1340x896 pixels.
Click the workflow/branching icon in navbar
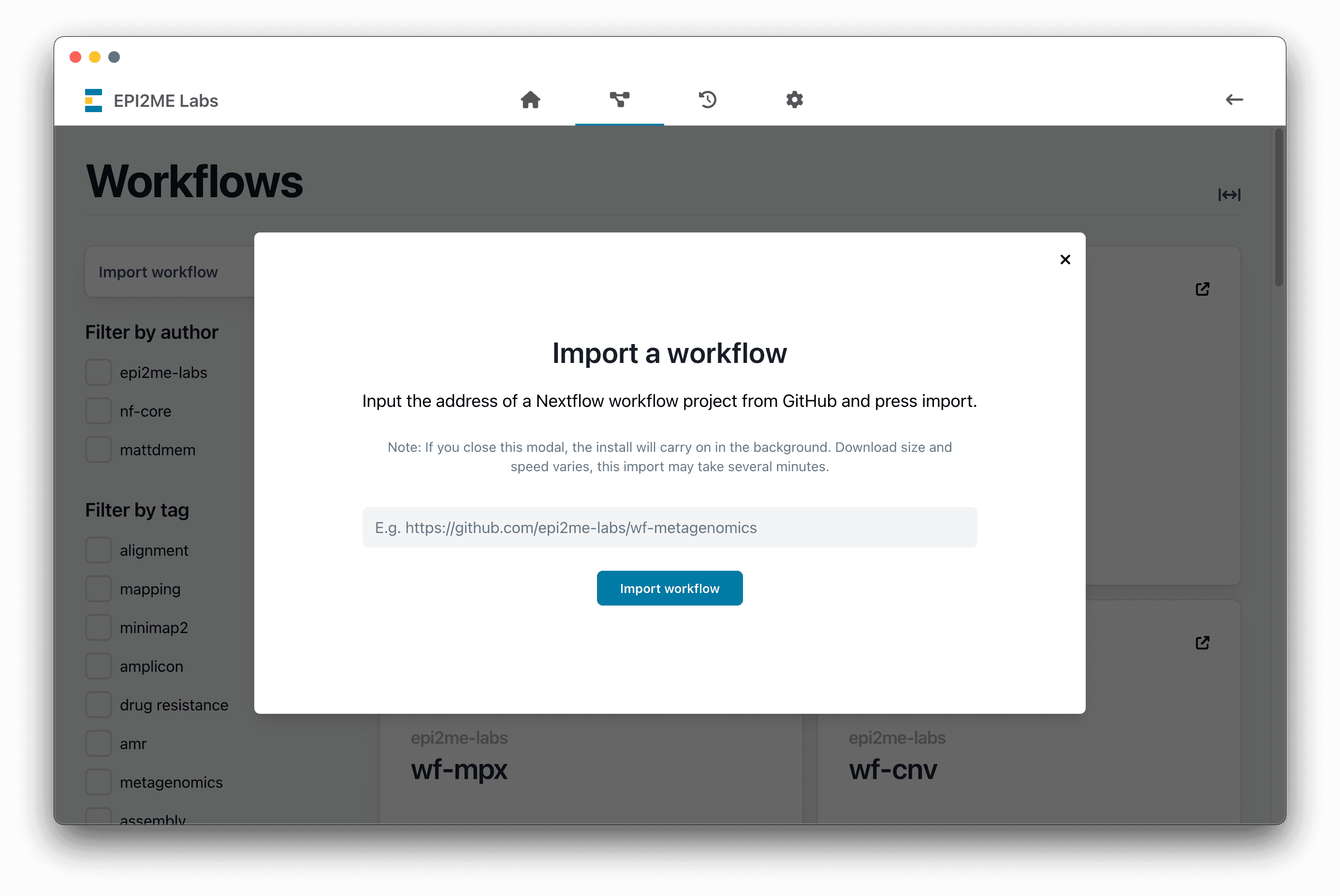click(x=619, y=99)
